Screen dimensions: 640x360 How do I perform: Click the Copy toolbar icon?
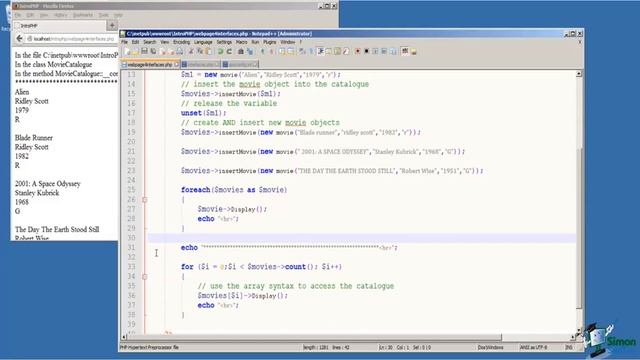point(199,51)
